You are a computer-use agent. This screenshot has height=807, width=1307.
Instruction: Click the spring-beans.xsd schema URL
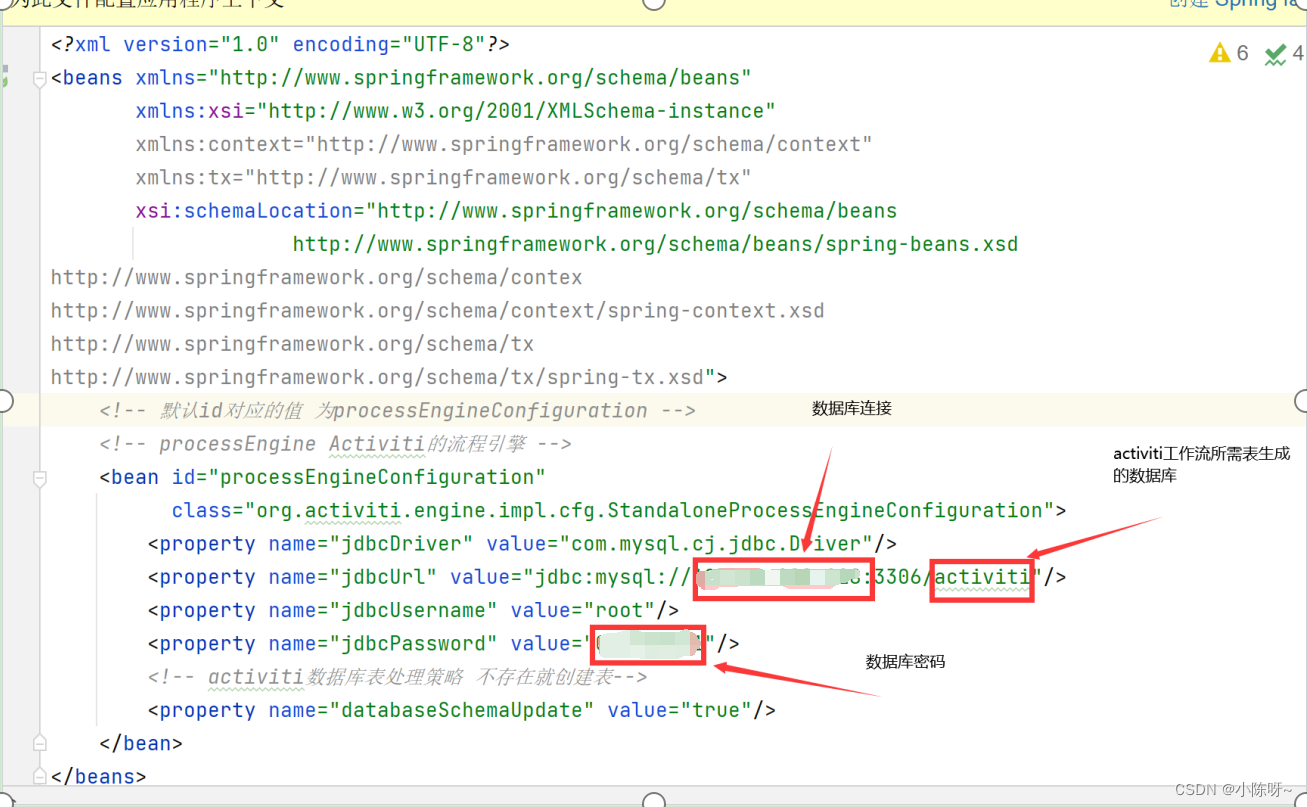point(655,244)
